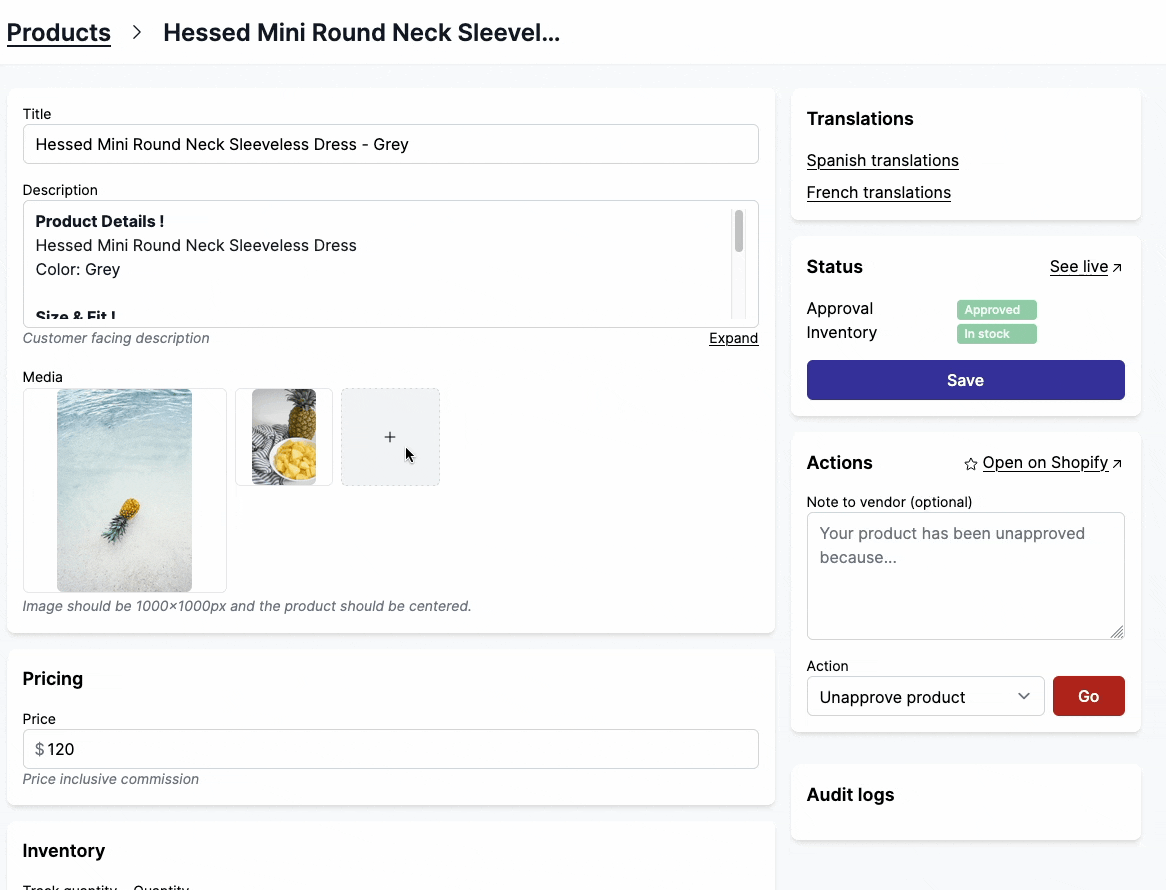The image size is (1166, 890).
Task: Open the Action dropdown showing Unapprove product
Action: tap(925, 696)
